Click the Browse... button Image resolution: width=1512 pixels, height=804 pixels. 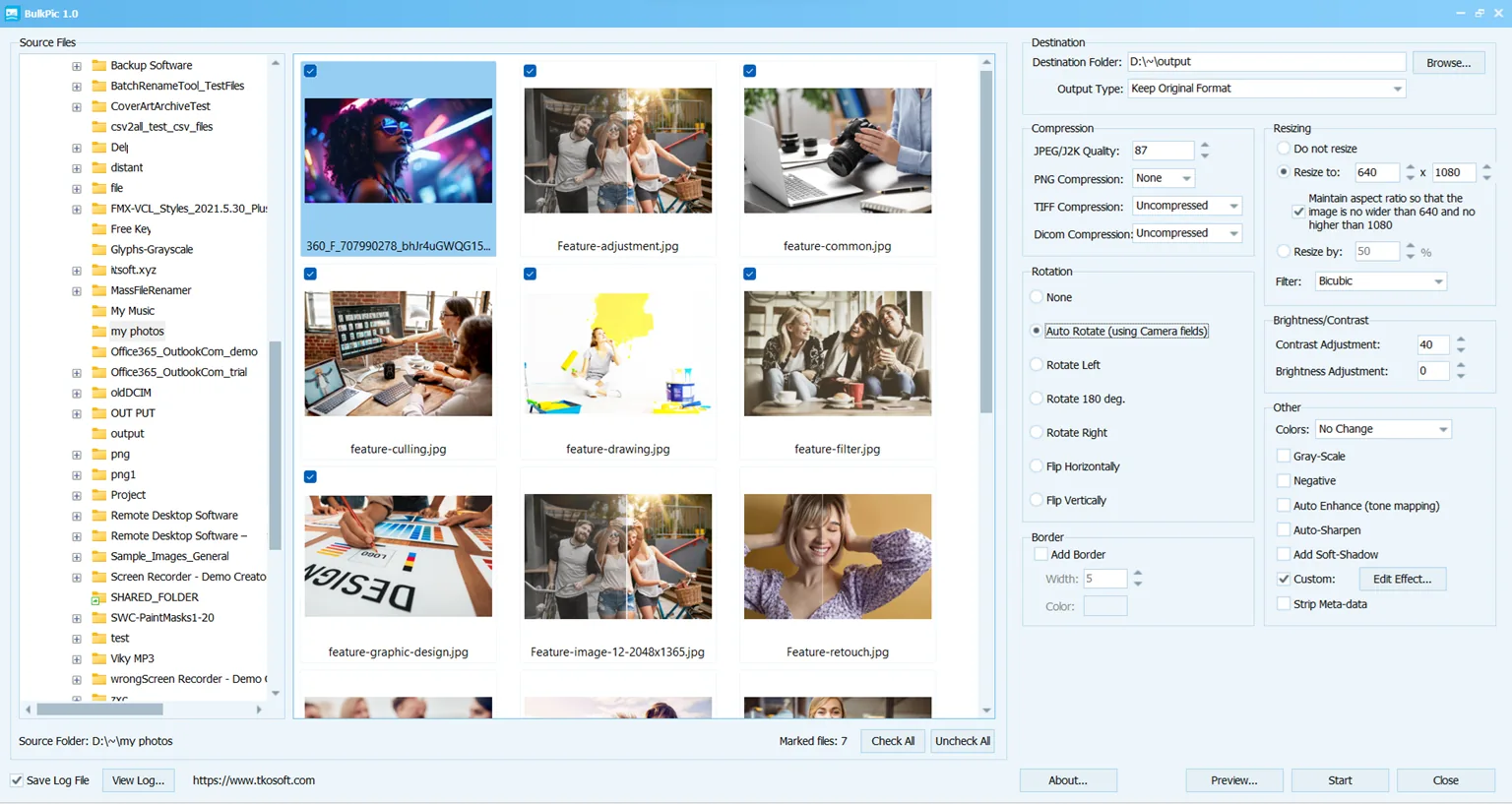click(x=1448, y=63)
